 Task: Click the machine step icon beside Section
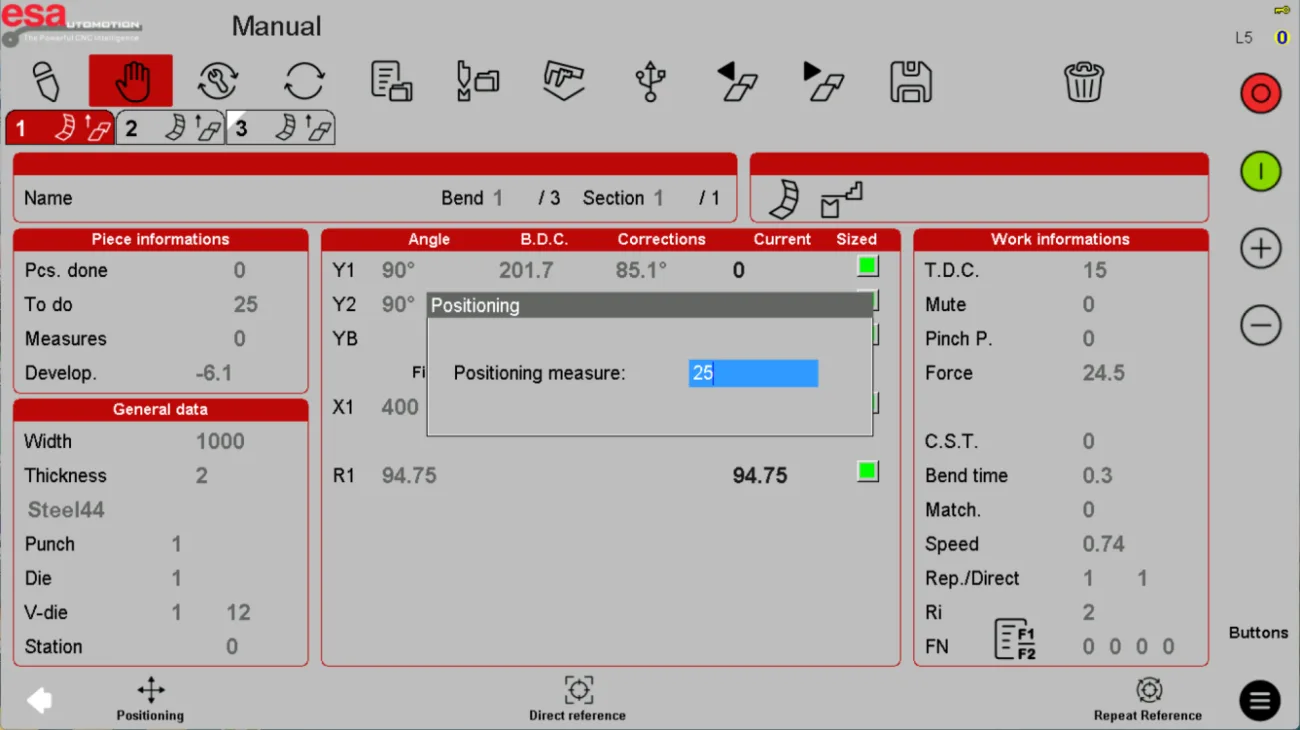[841, 200]
